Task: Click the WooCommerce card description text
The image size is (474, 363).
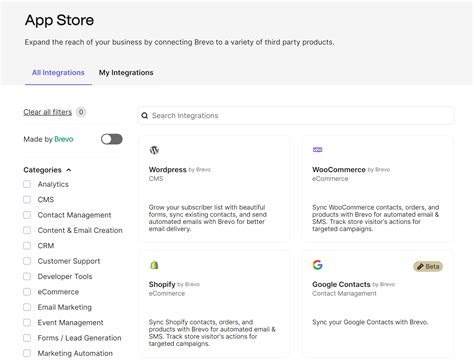Action: (x=375, y=218)
